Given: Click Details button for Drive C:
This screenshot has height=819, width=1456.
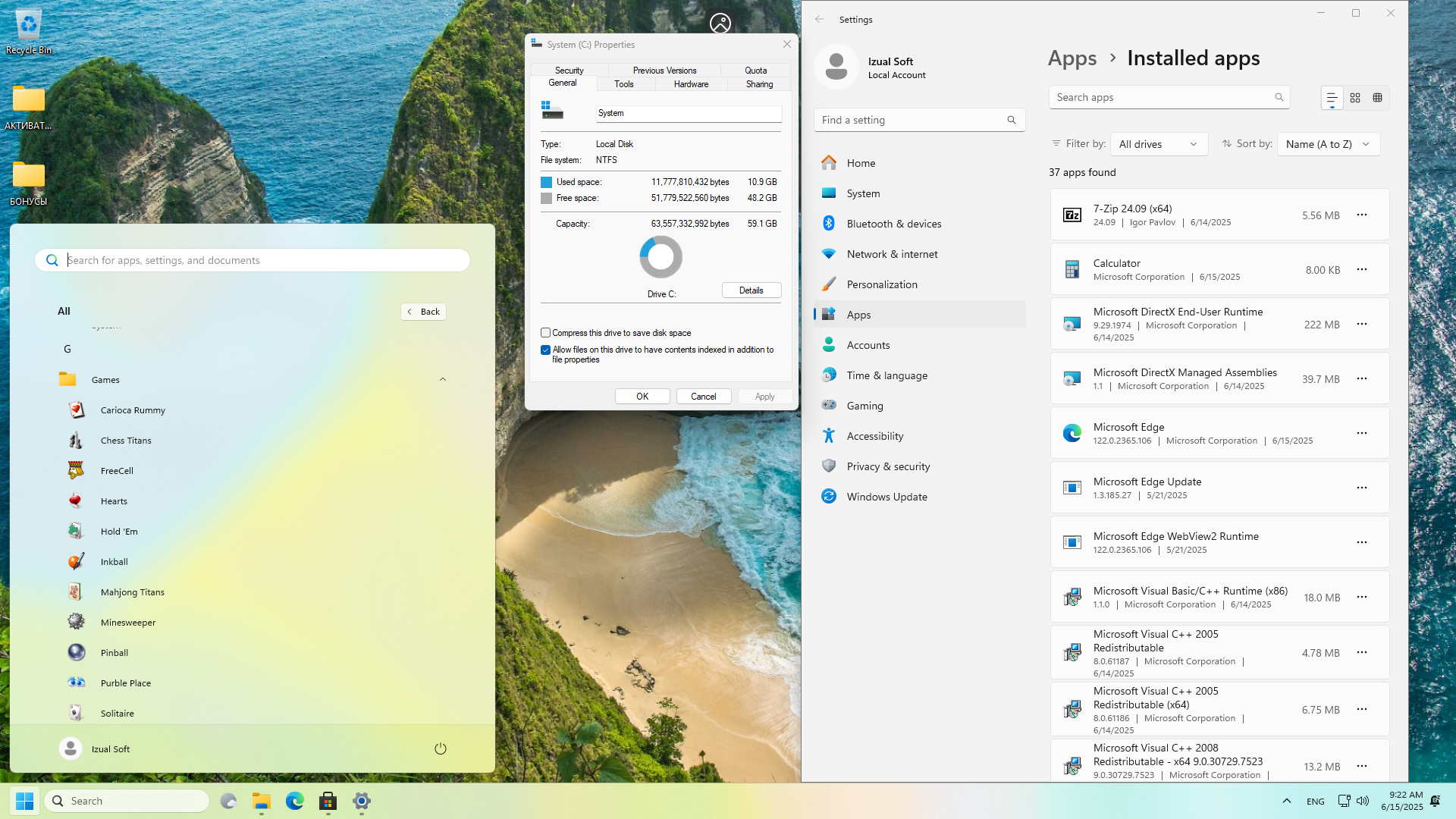Looking at the screenshot, I should [x=752, y=290].
